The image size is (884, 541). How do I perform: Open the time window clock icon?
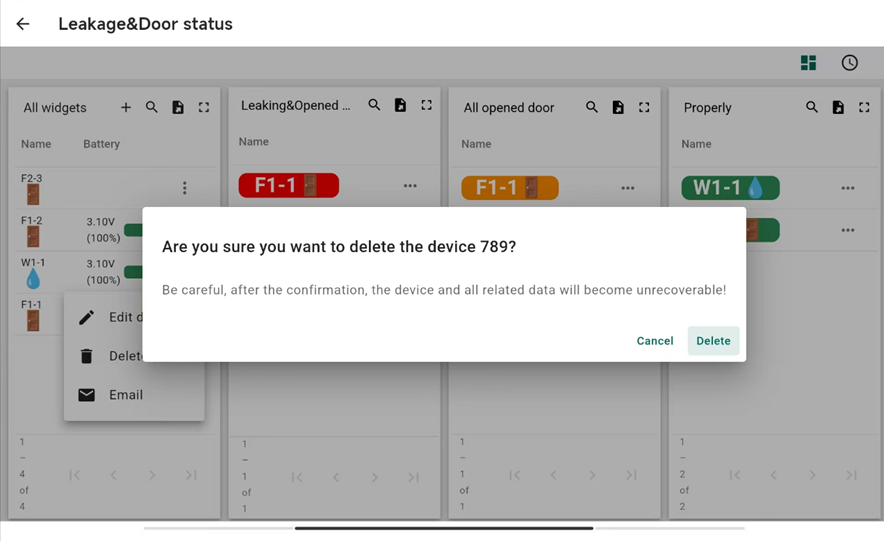pyautogui.click(x=849, y=63)
